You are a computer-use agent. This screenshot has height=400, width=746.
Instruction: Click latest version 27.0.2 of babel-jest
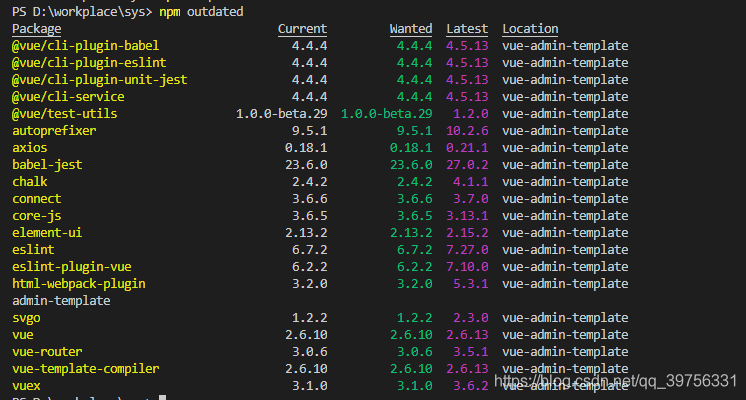(x=467, y=165)
